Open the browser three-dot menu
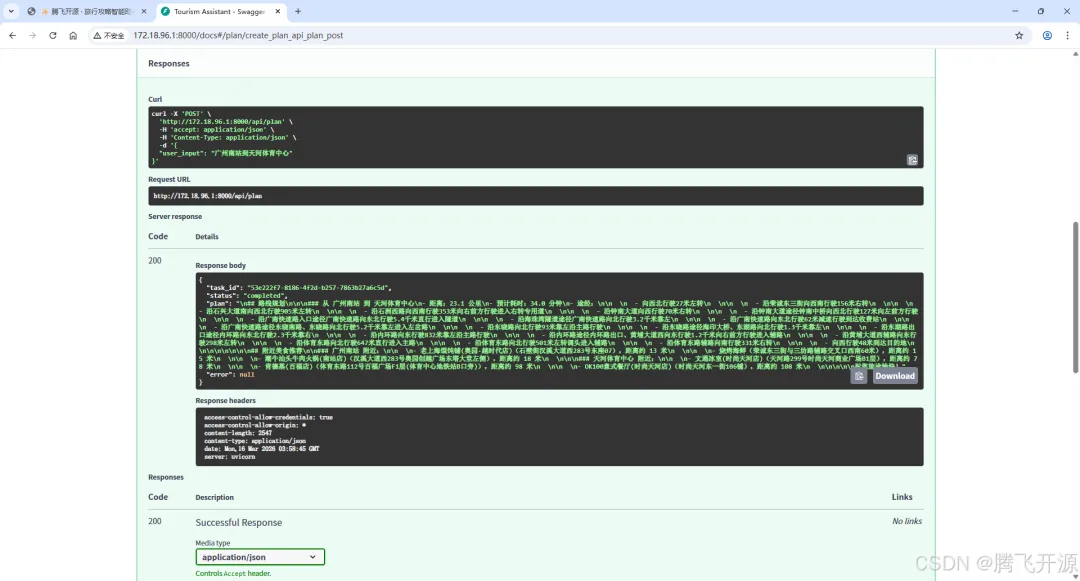This screenshot has height=581, width=1080. tap(1068, 35)
